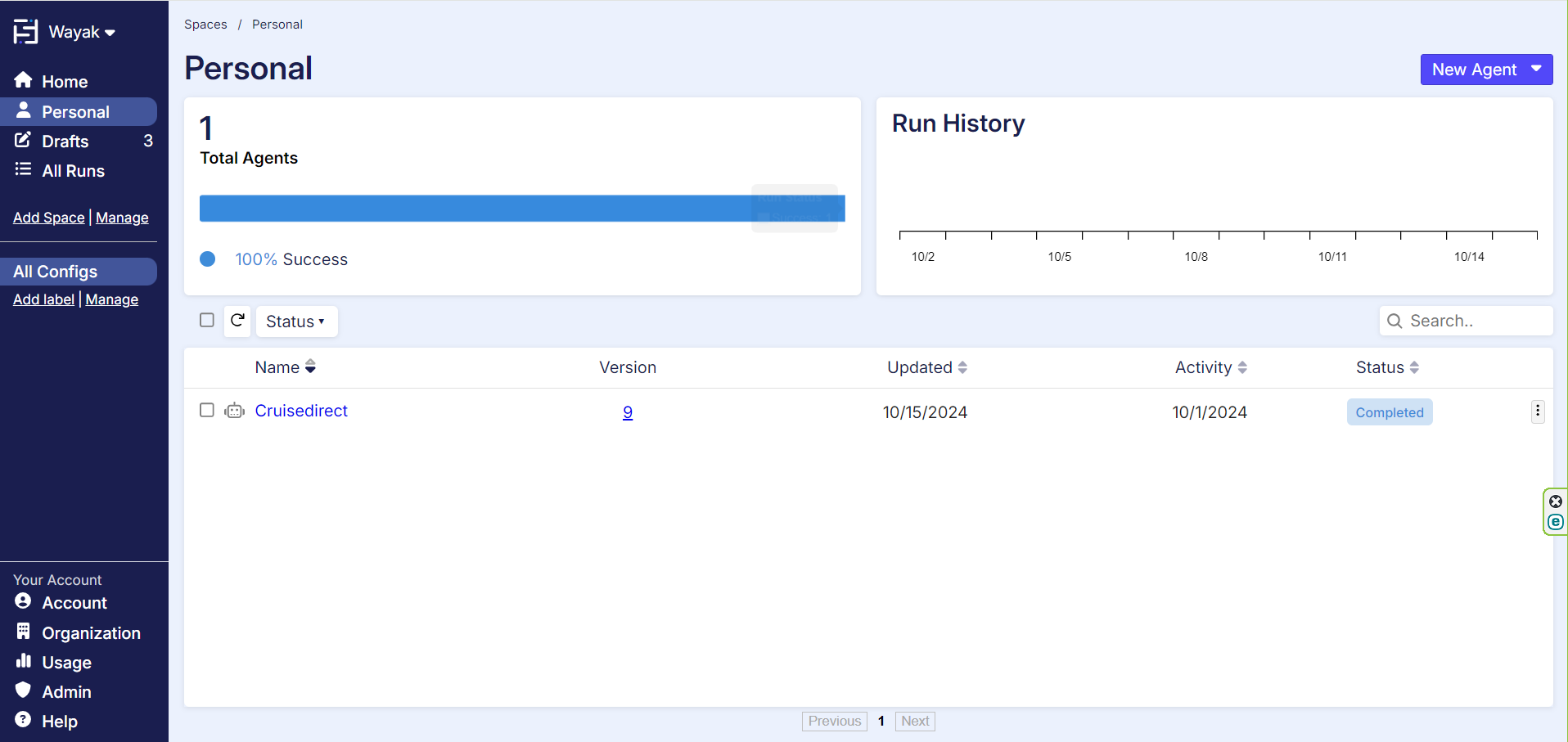The image size is (1568, 742).
Task: Open the Organization menu item
Action: [91, 632]
